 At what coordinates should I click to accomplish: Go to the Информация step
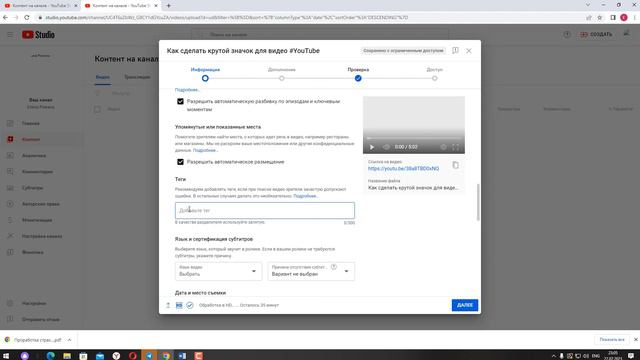[x=205, y=74]
